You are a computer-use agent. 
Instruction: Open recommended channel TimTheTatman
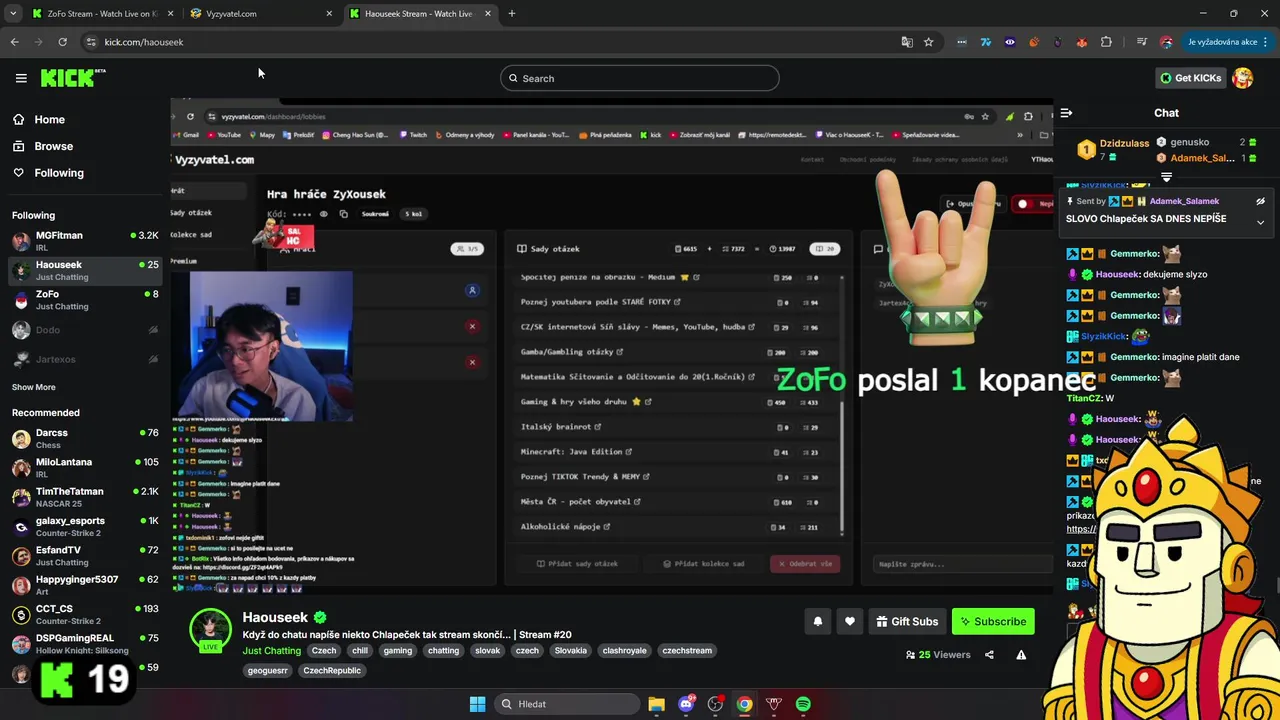(85, 497)
